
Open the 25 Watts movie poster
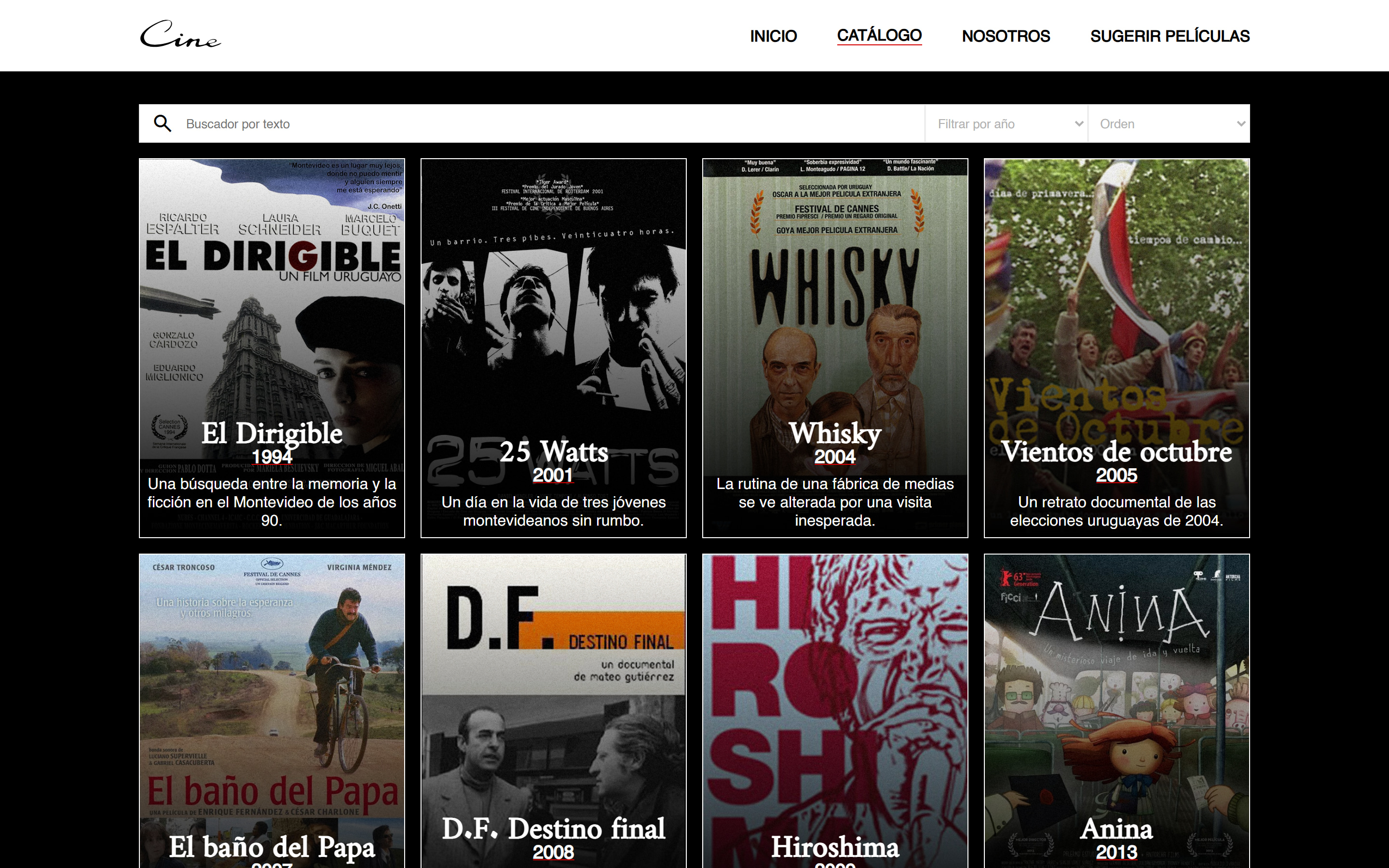click(553, 348)
